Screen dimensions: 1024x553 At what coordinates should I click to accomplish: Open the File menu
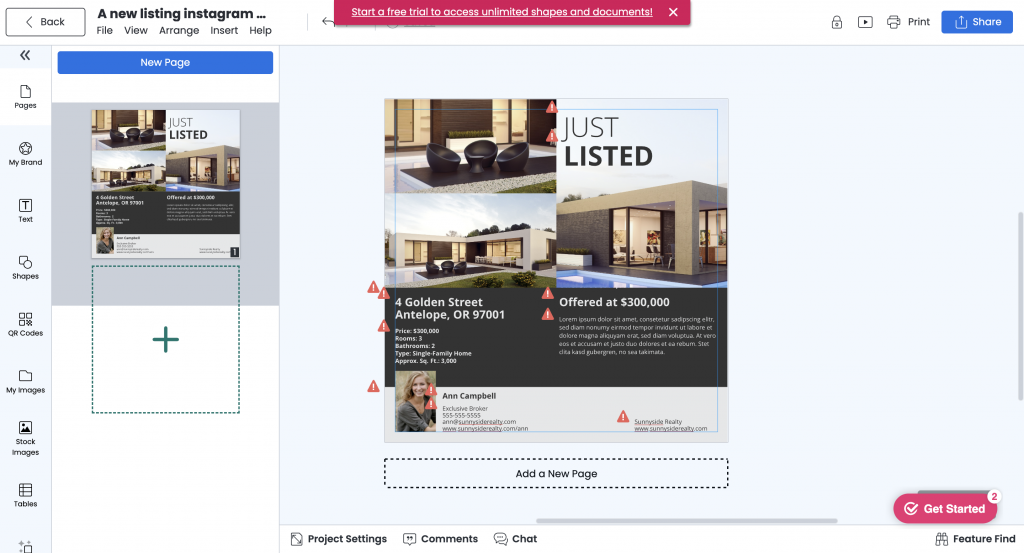coord(104,31)
